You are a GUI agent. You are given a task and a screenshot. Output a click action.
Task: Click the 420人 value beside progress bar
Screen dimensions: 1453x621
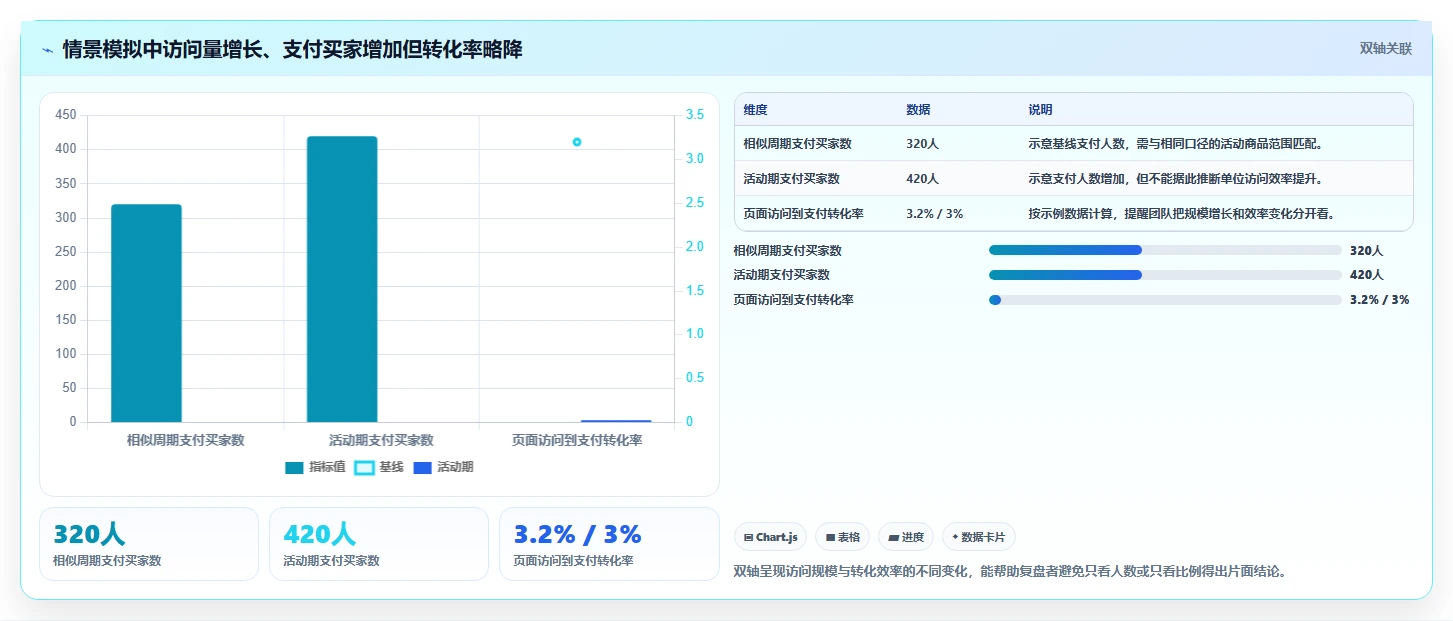point(1366,275)
